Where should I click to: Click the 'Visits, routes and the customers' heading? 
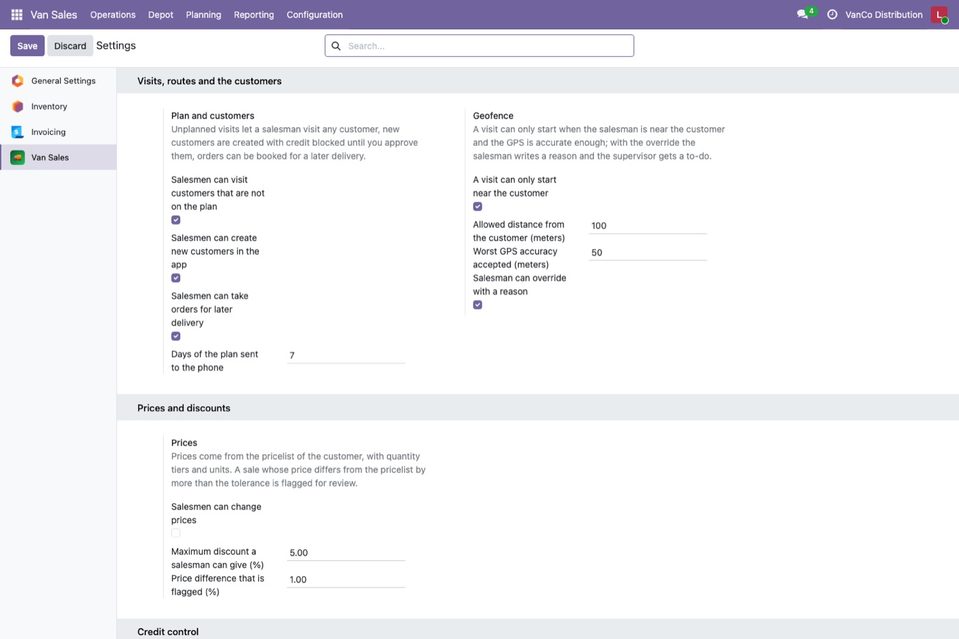pos(209,81)
